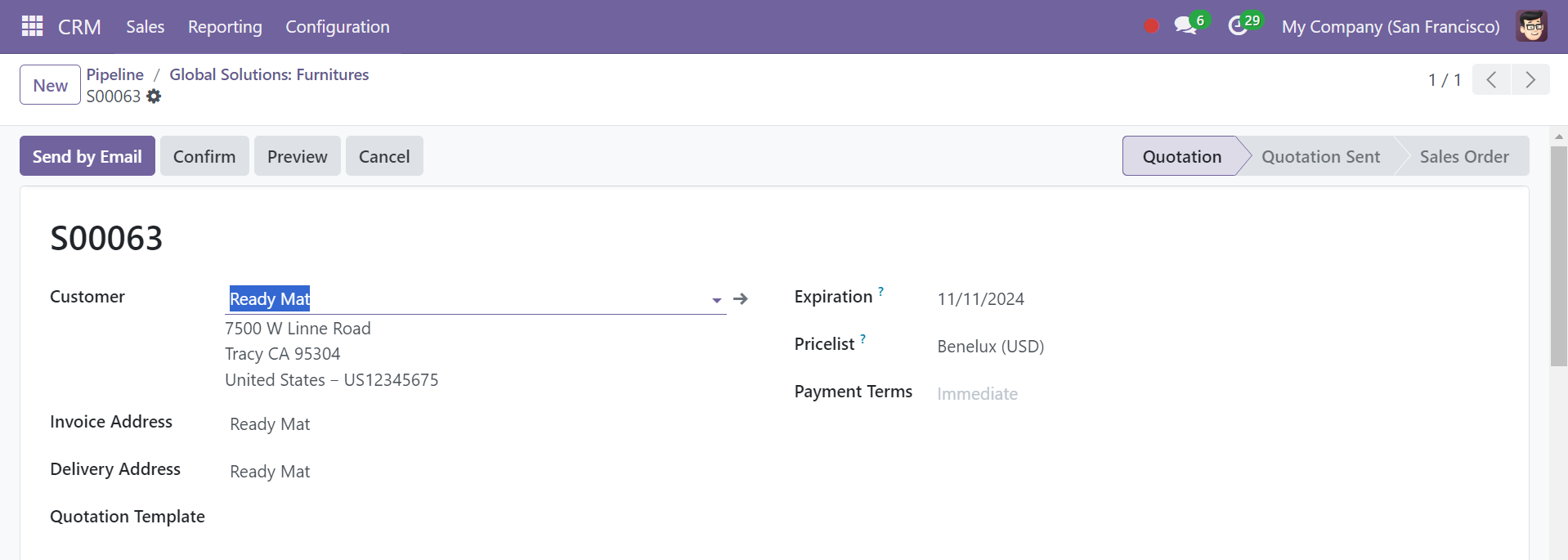
Task: Open the gear actions menu beside S00063
Action: 154,96
